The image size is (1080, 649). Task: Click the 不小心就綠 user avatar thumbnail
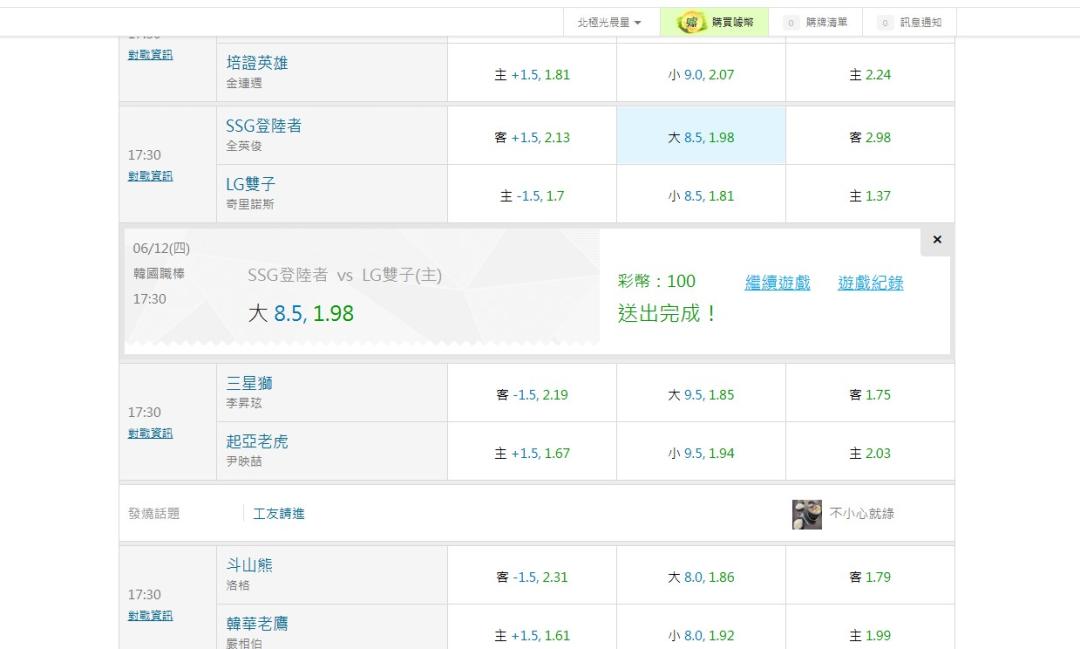point(806,514)
